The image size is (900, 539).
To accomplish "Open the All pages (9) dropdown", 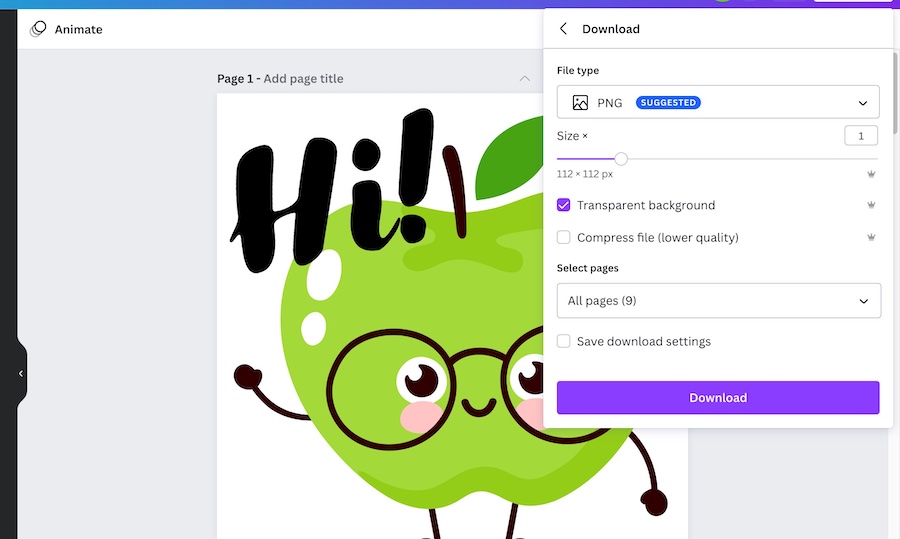I will click(x=719, y=301).
